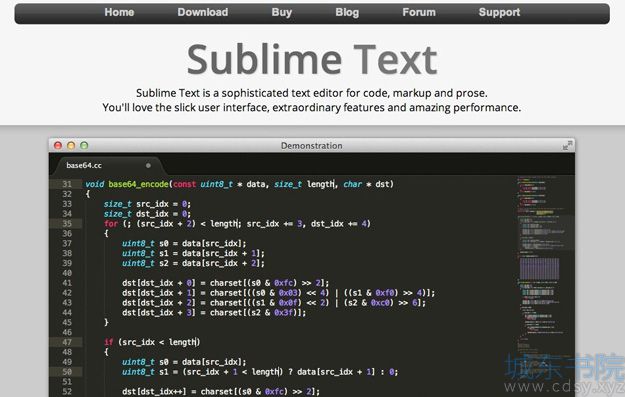Visit the Blog page
Image resolution: width=625 pixels, height=397 pixels.
347,12
